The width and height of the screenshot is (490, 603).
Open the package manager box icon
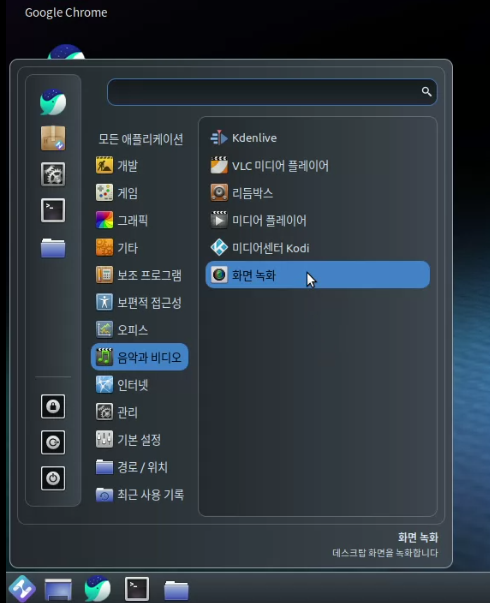pyautogui.click(x=53, y=138)
